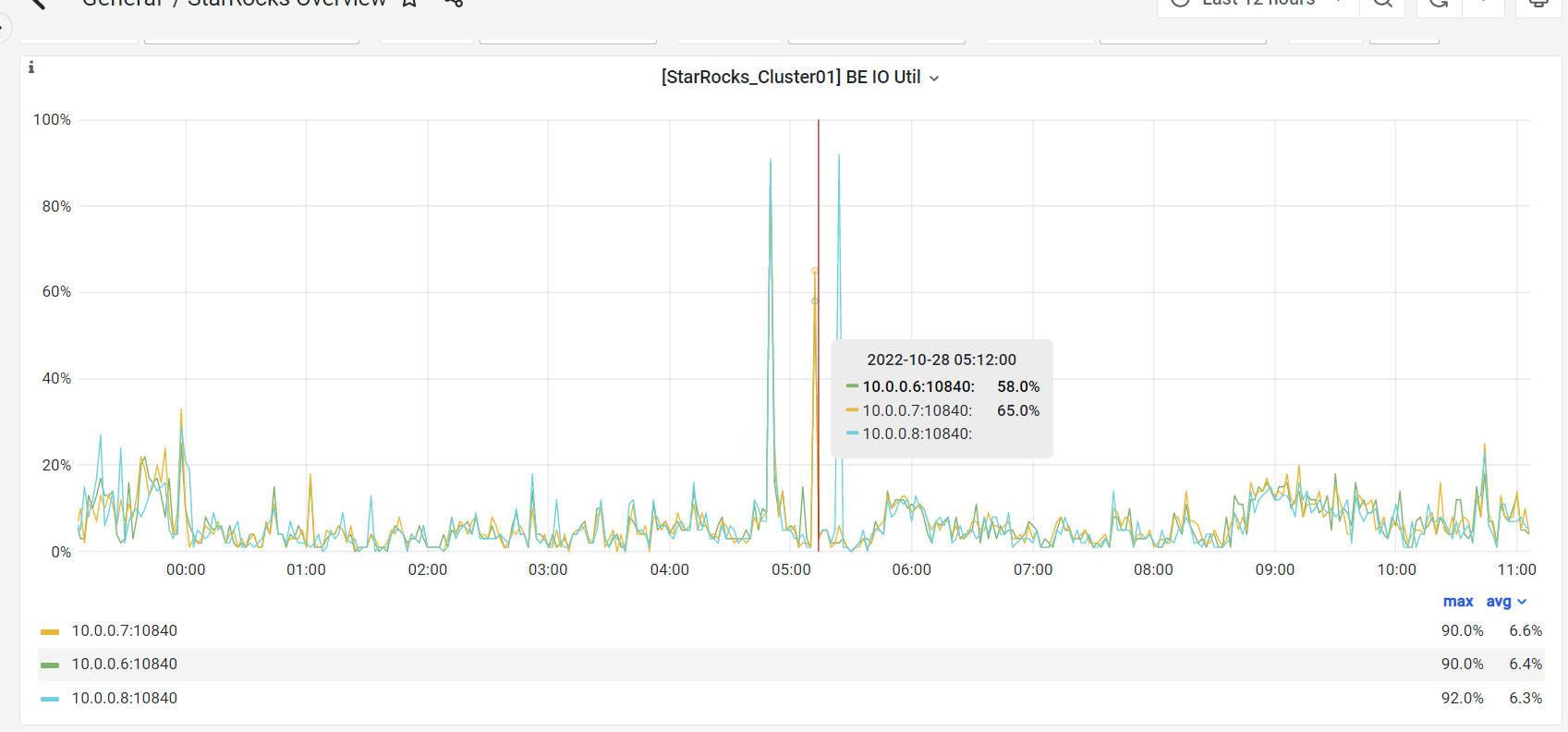Click the TV/kiosk view mode icon
This screenshot has width=1568, height=732.
coord(1538,4)
